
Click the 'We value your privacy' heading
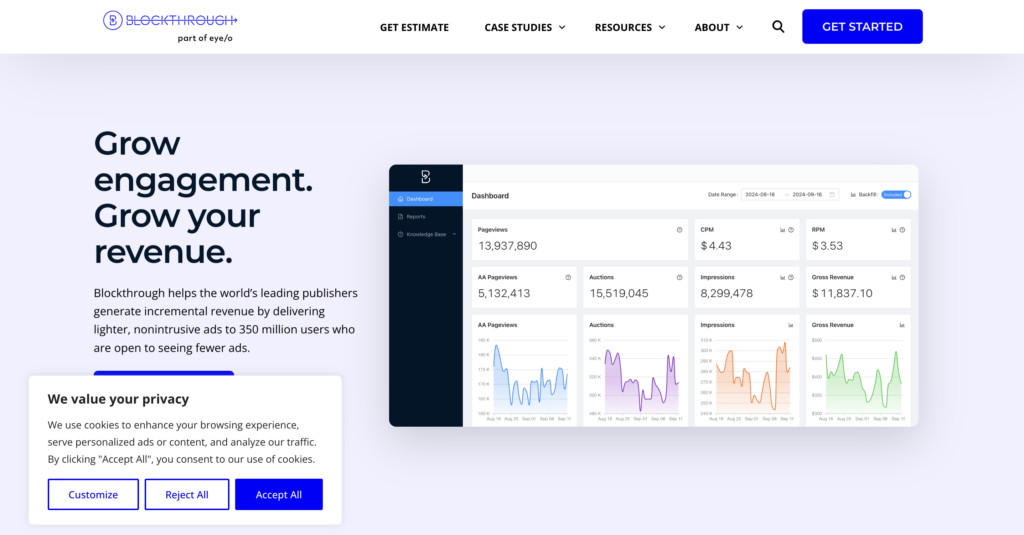tap(118, 399)
